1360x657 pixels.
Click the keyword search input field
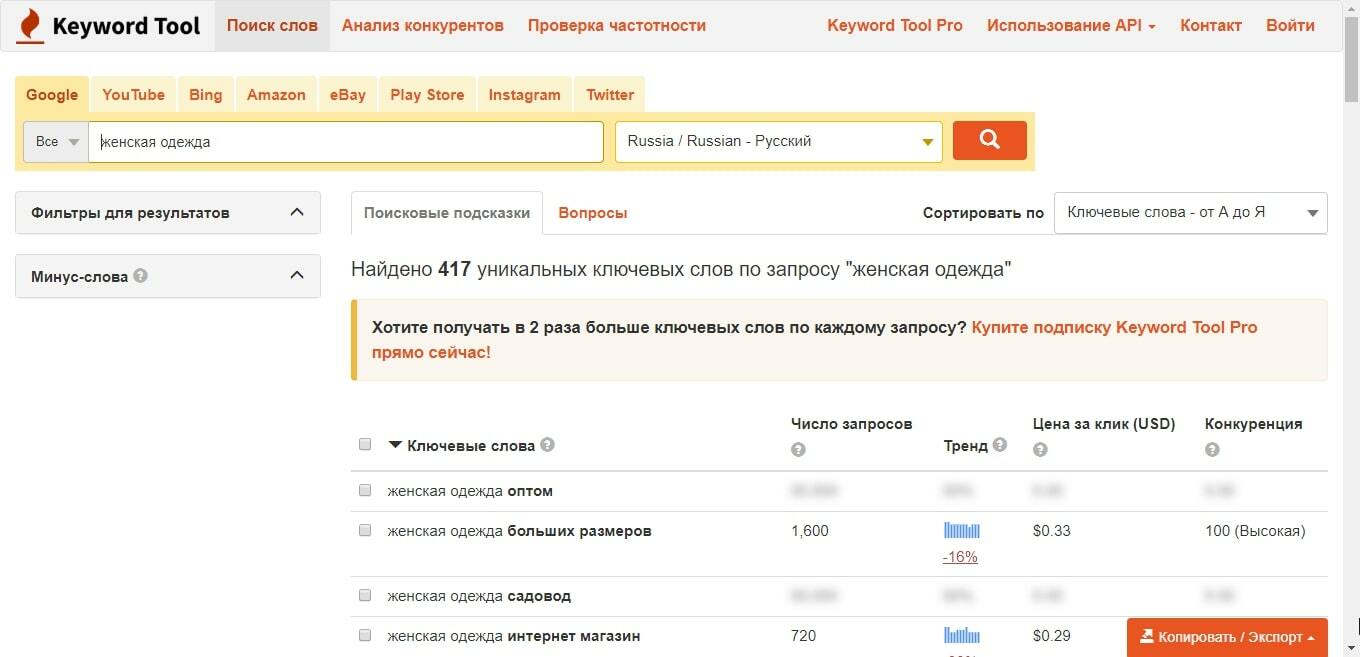point(346,141)
